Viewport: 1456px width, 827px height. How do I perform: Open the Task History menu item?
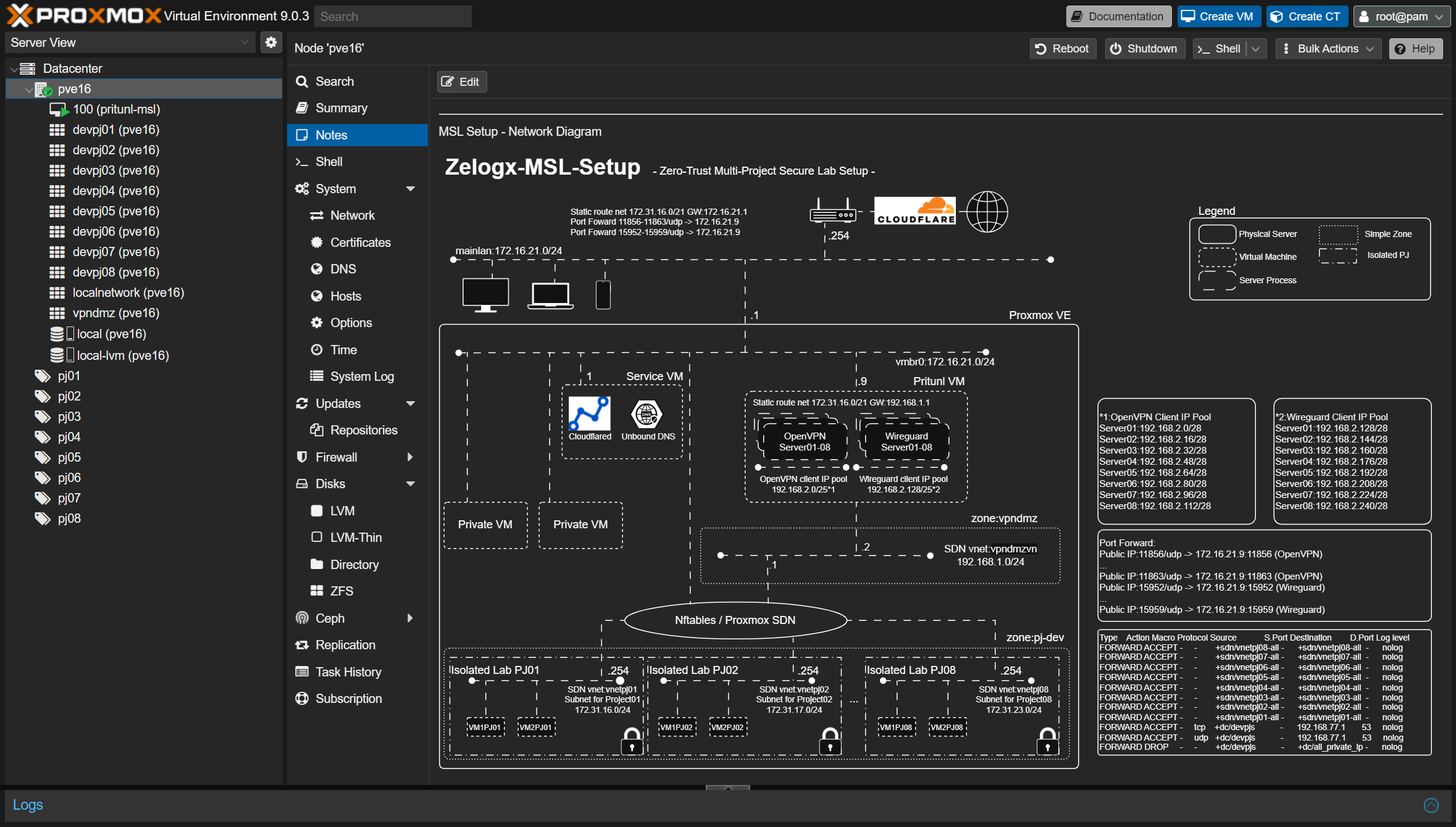(348, 672)
